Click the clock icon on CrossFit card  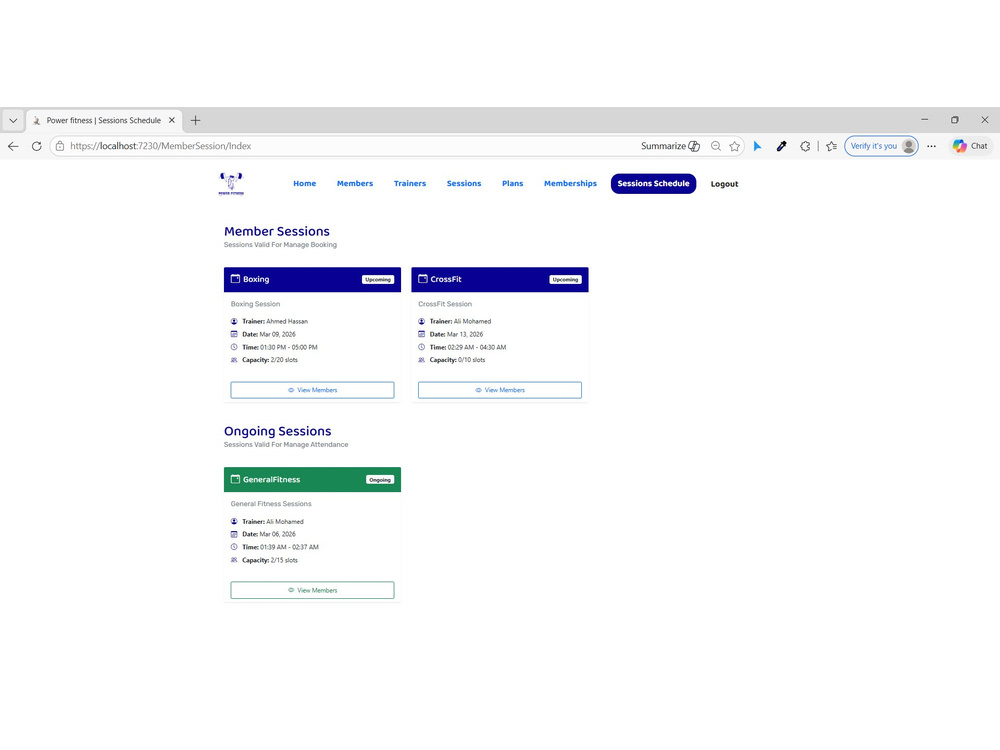(x=422, y=348)
